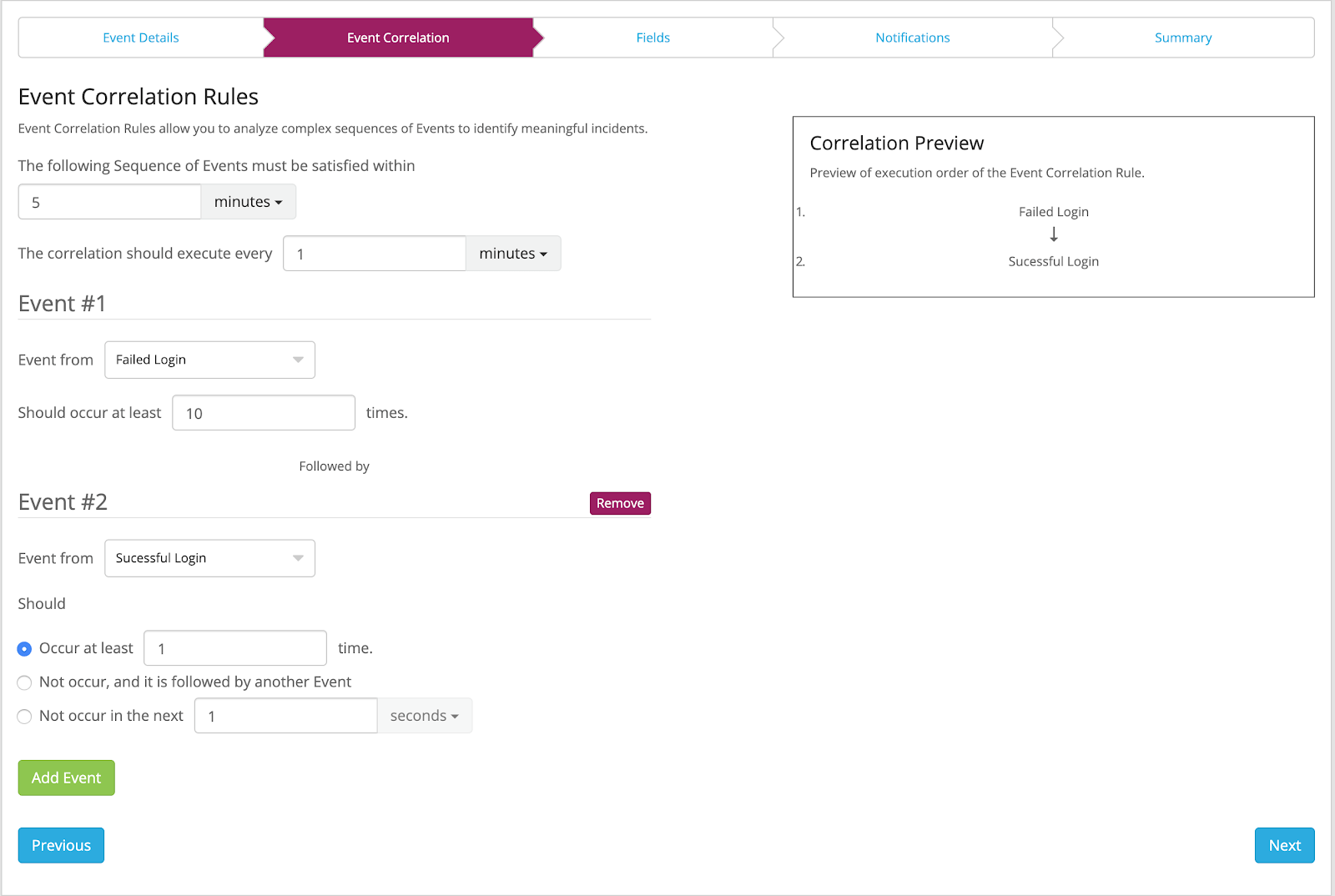Click the green Add Event button
The image size is (1335, 896).
pos(67,778)
